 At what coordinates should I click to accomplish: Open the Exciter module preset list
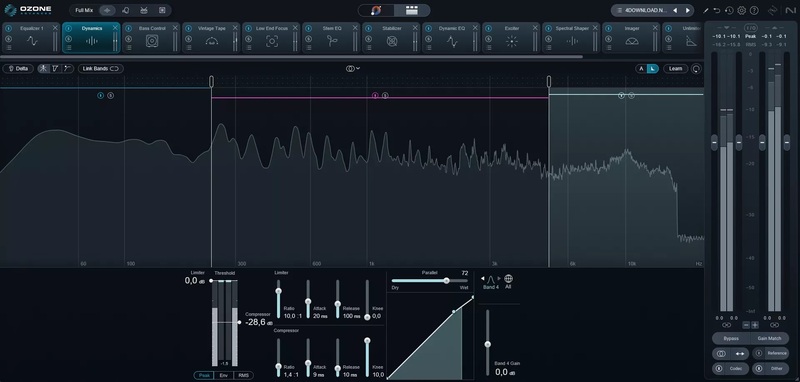[x=489, y=47]
